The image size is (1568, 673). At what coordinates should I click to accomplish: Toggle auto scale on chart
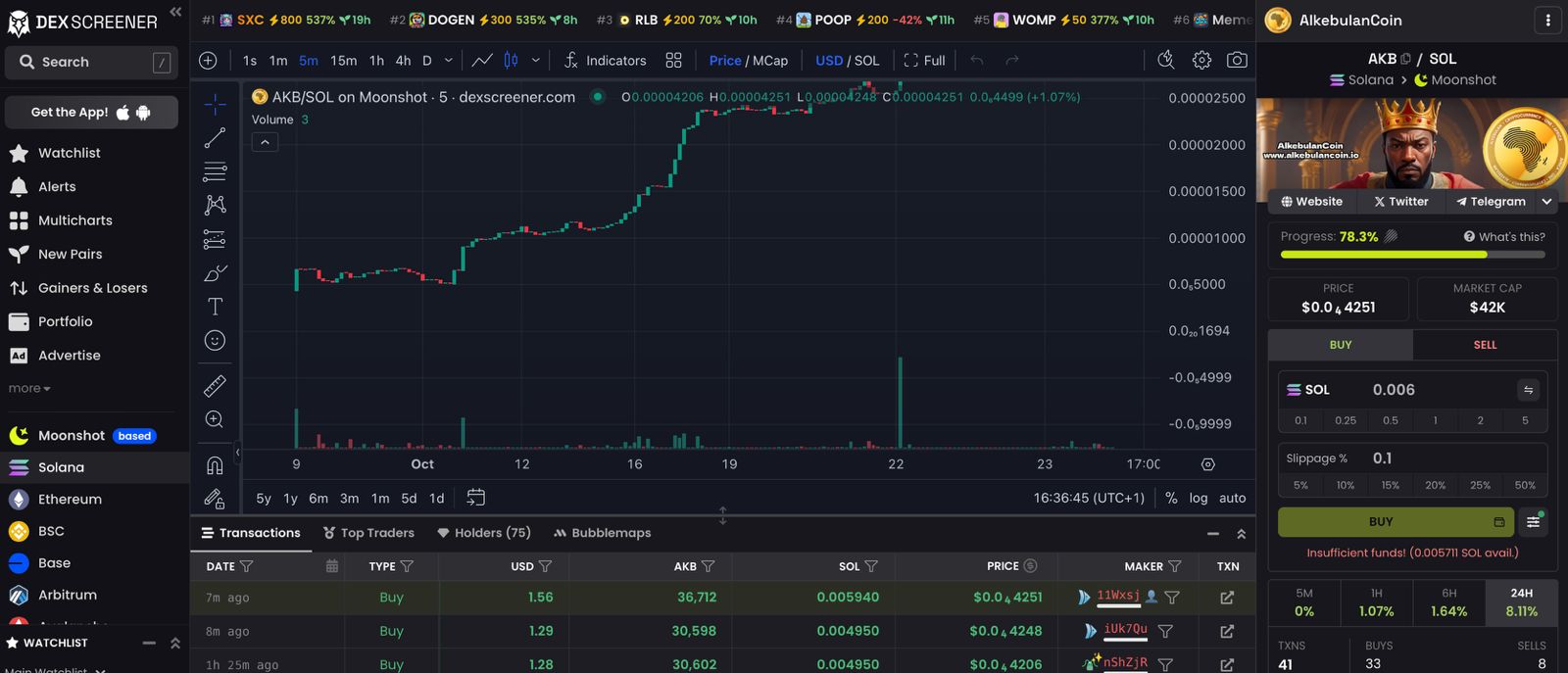1233,498
